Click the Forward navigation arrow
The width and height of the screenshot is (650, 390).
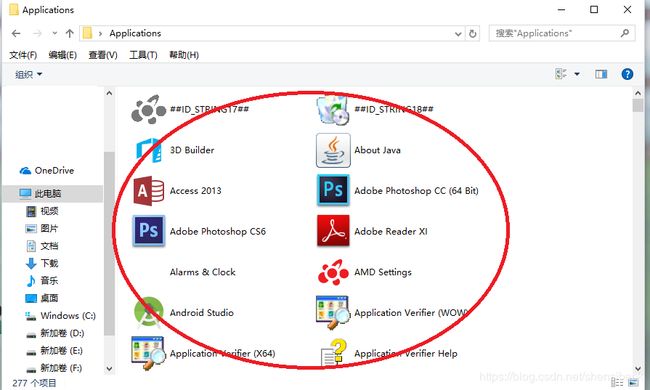pos(37,34)
